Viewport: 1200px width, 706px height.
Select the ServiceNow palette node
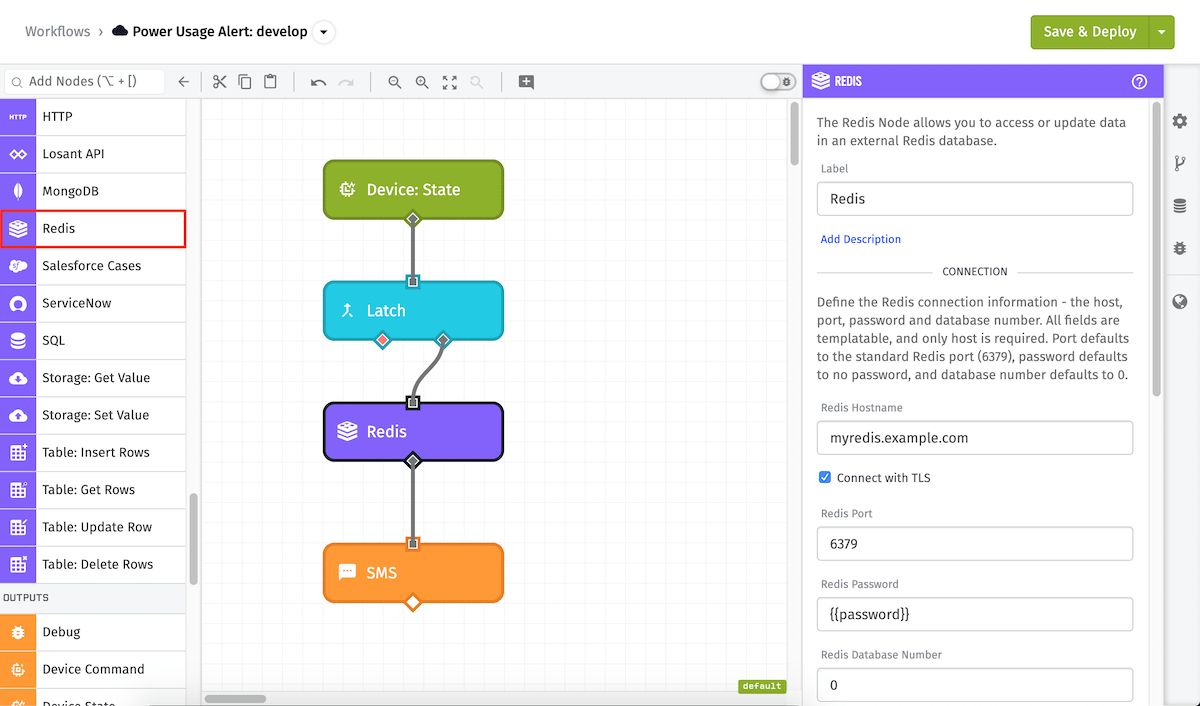click(x=93, y=303)
